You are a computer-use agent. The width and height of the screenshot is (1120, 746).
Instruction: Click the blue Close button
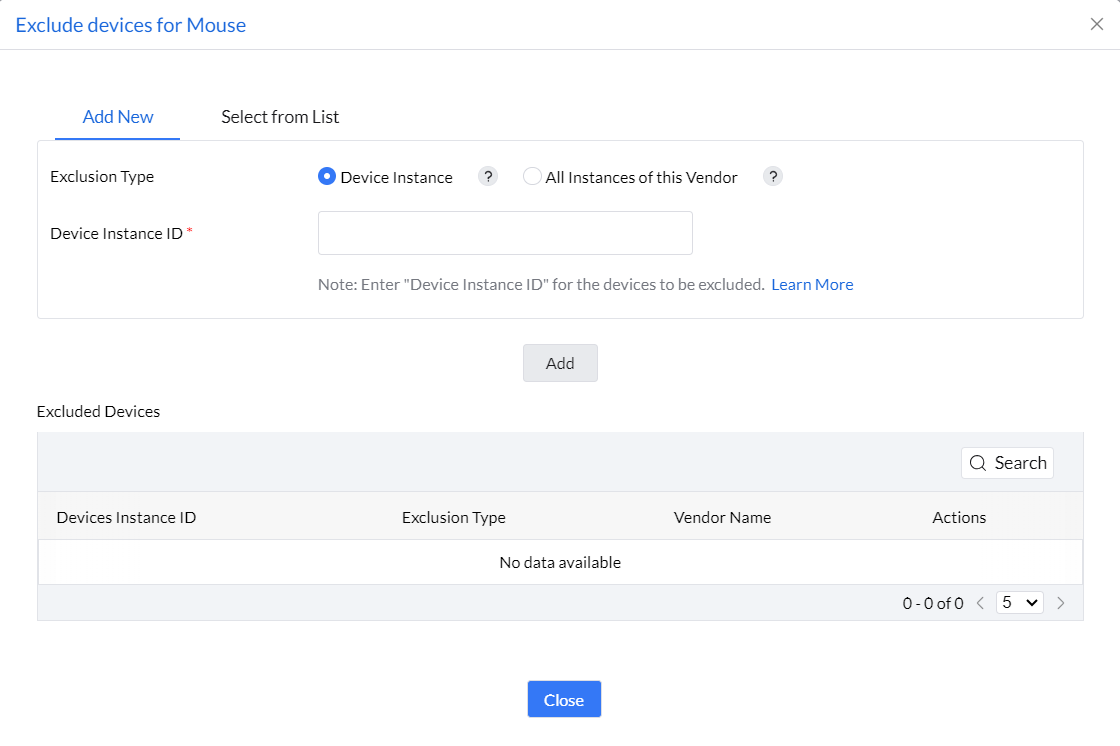coord(564,700)
